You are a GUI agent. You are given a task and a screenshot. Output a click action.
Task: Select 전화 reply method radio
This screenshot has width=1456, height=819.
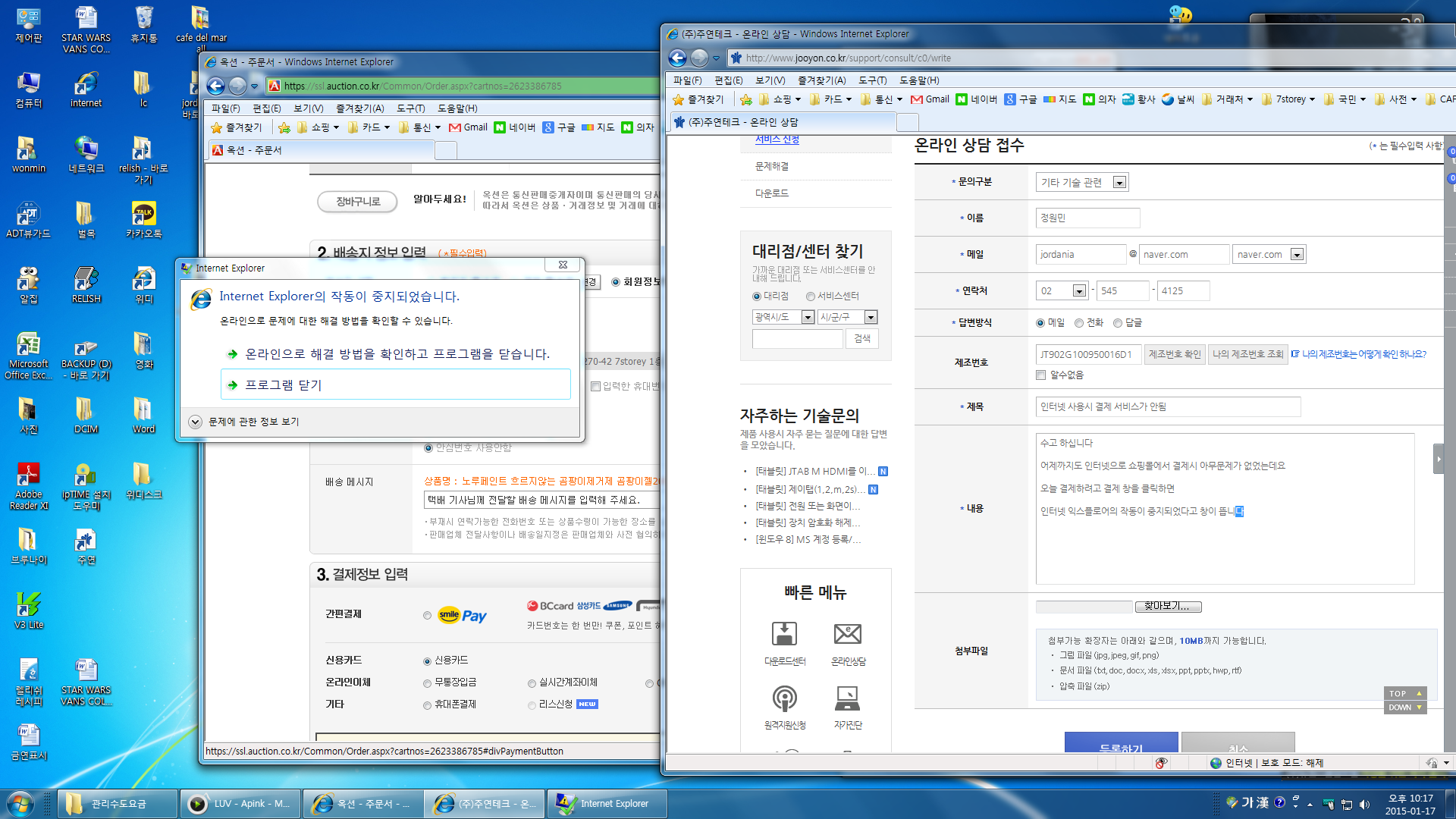1078,323
